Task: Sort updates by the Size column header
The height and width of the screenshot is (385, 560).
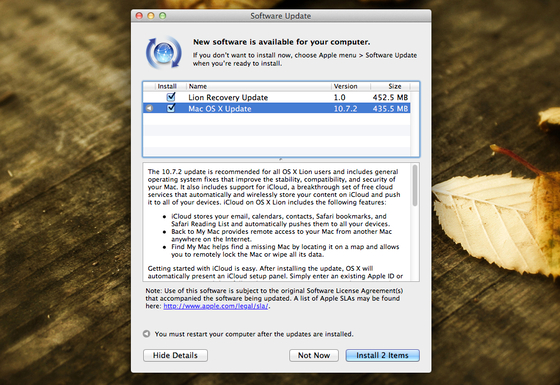Action: pyautogui.click(x=390, y=86)
